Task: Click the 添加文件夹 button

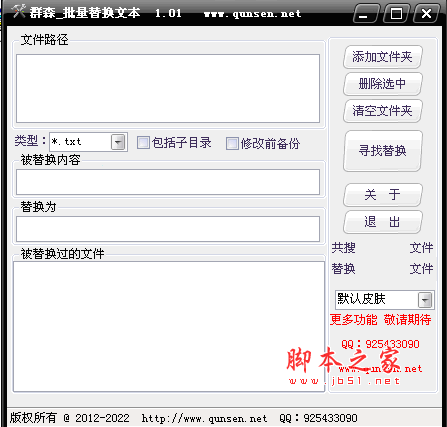Action: tap(382, 57)
